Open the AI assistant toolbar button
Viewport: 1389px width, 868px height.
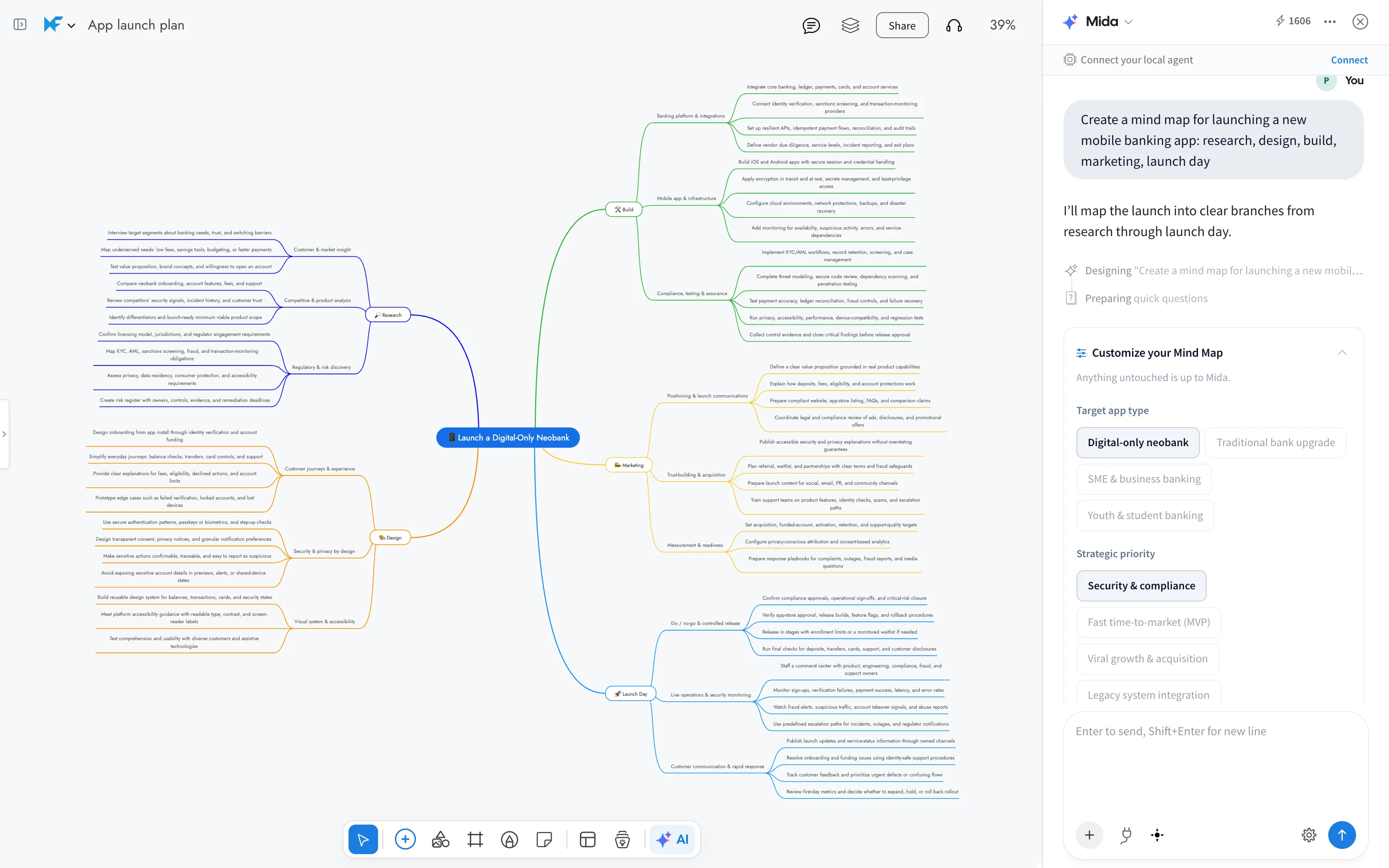pos(672,839)
